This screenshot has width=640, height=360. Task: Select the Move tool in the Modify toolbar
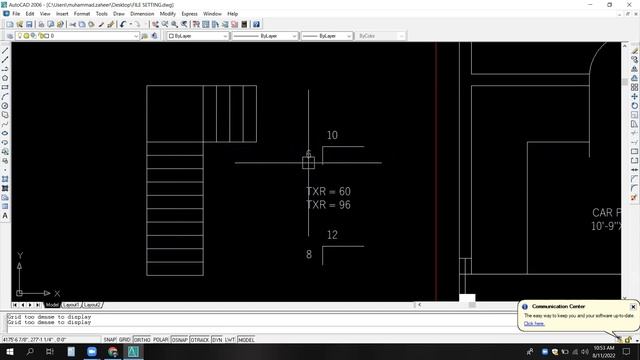pos(634,97)
